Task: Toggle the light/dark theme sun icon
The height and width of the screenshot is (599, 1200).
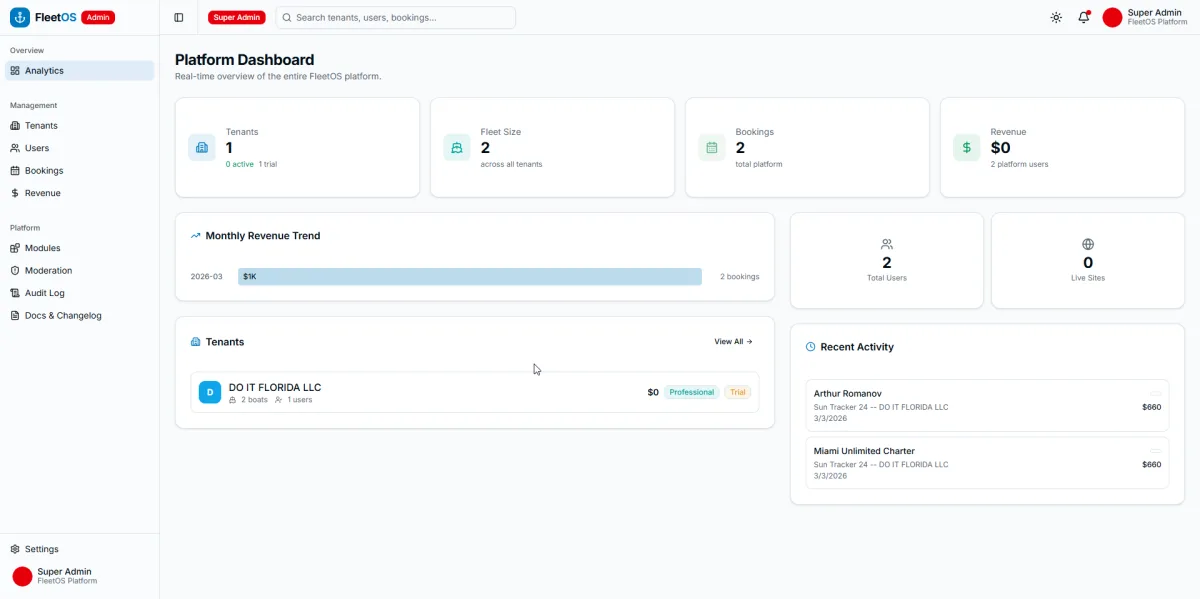Action: coord(1056,17)
